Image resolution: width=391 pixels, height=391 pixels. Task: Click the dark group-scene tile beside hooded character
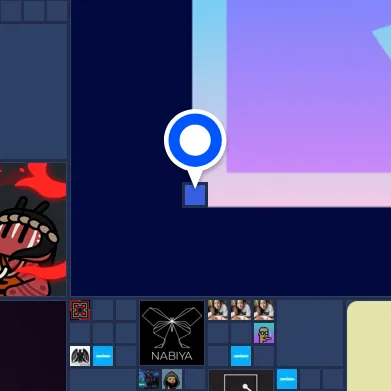click(149, 379)
